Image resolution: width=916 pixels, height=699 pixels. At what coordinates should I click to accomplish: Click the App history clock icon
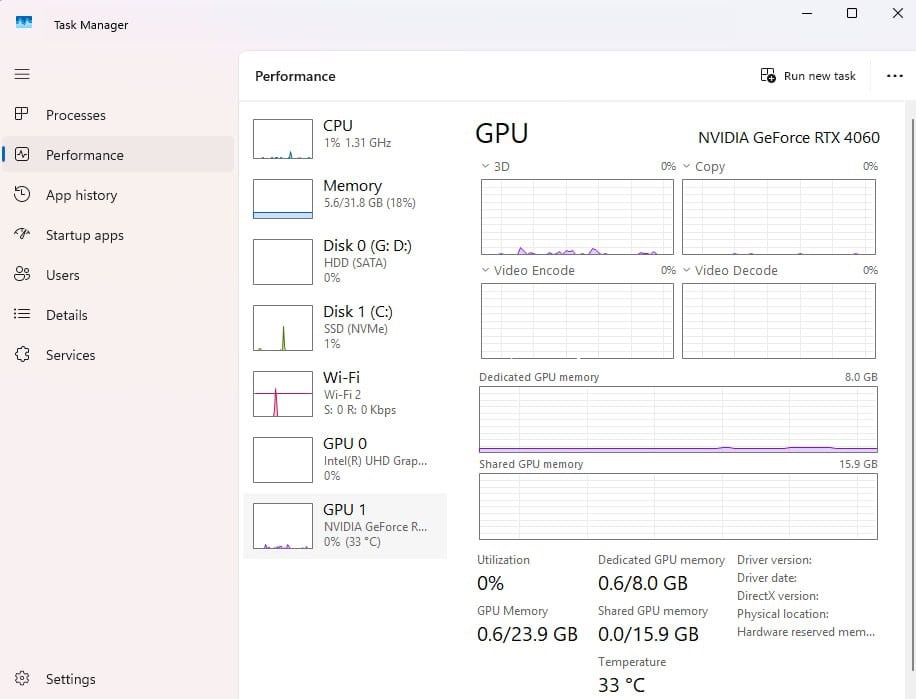point(22,195)
